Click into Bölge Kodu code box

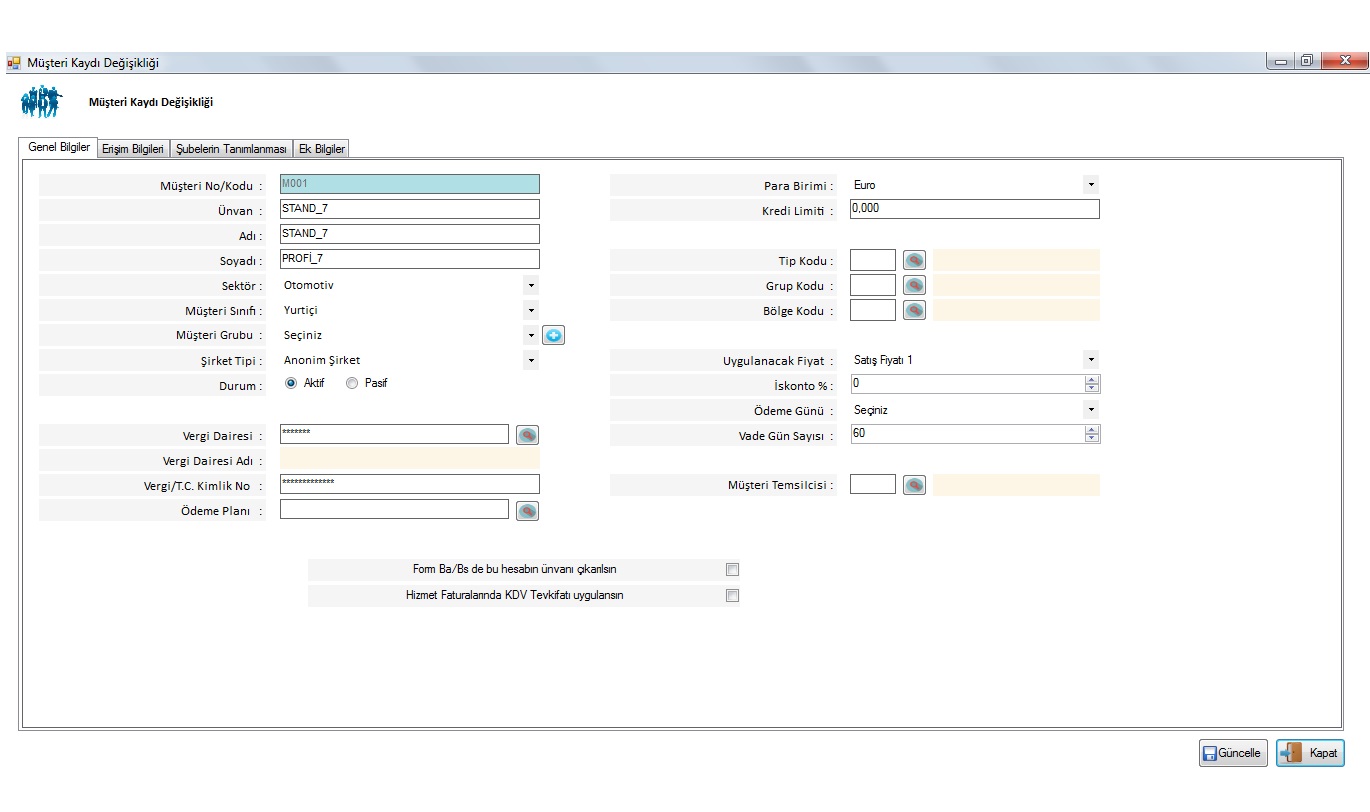click(x=873, y=310)
